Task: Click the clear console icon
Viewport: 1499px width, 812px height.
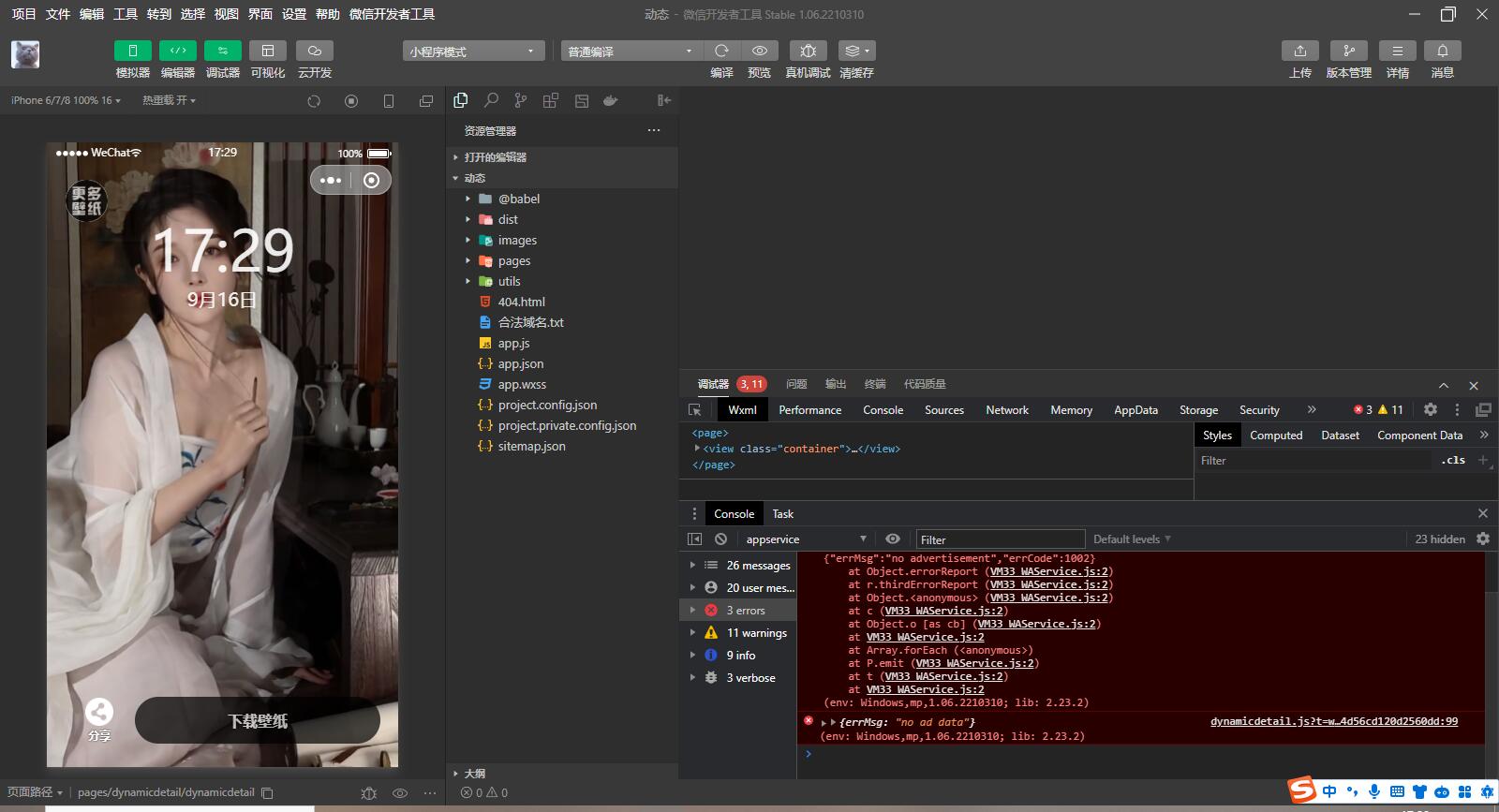Action: 720,539
